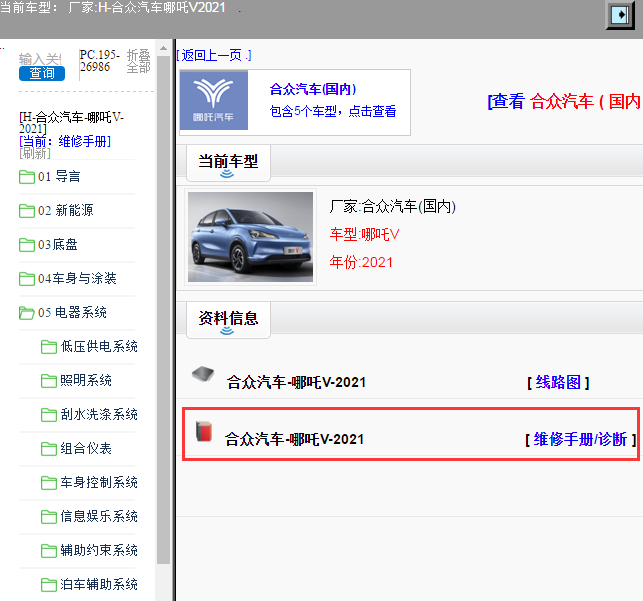Collapse the 05 电器系统 open folder icon
Viewport: 643px width, 601px height.
pos(27,313)
